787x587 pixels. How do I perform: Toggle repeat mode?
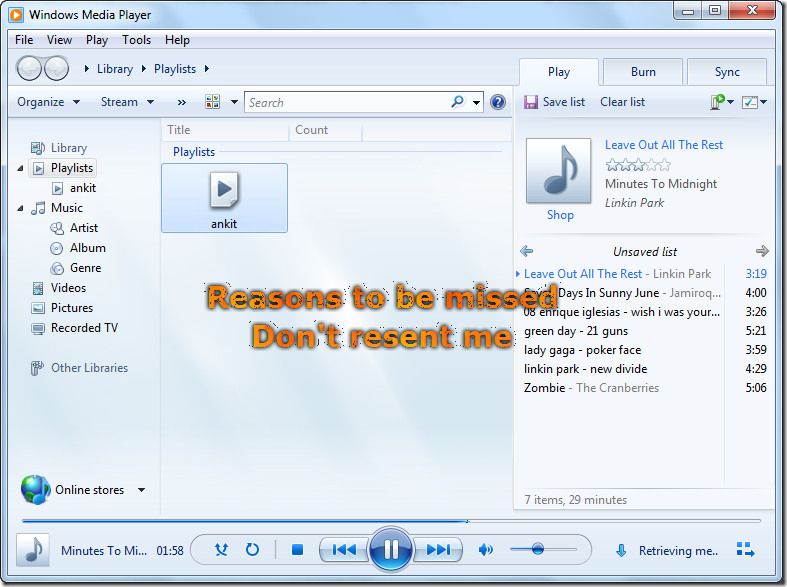(x=252, y=550)
